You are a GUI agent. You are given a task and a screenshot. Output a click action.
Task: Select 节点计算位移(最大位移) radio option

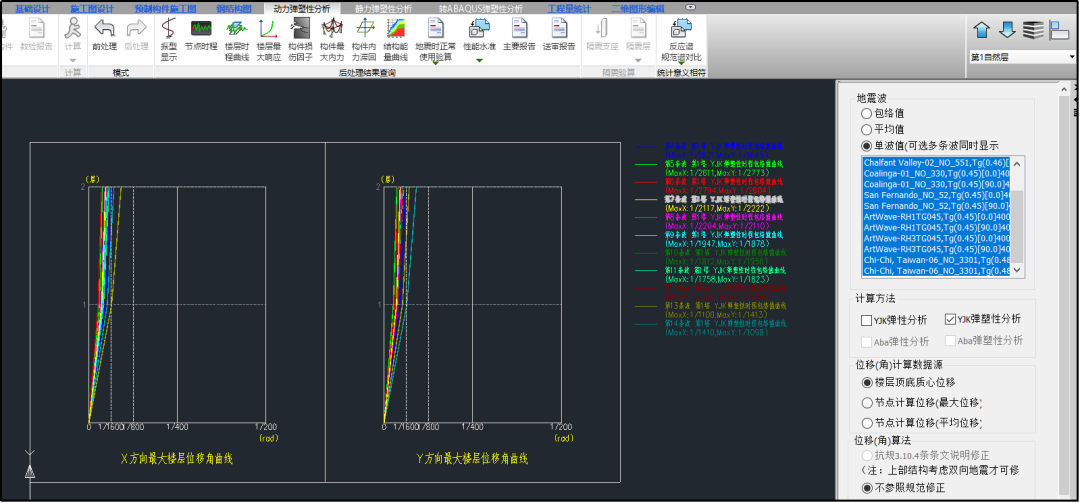coord(866,403)
